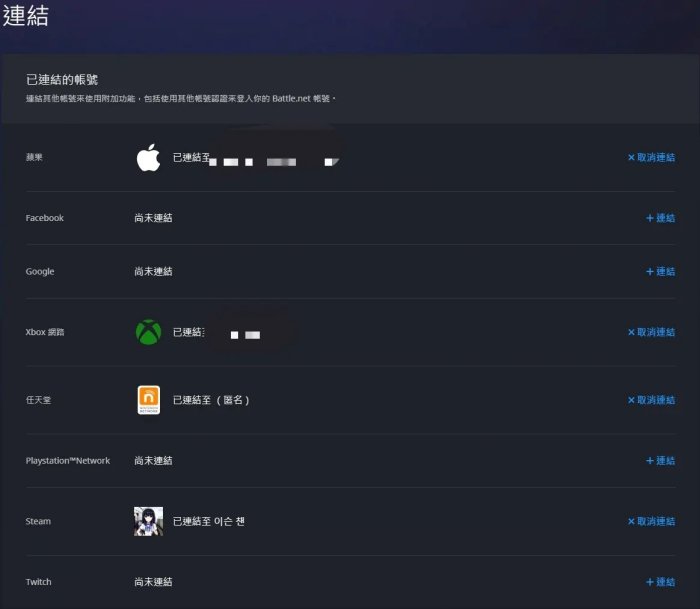Click the Twitch row label
700x609 pixels.
[39, 582]
